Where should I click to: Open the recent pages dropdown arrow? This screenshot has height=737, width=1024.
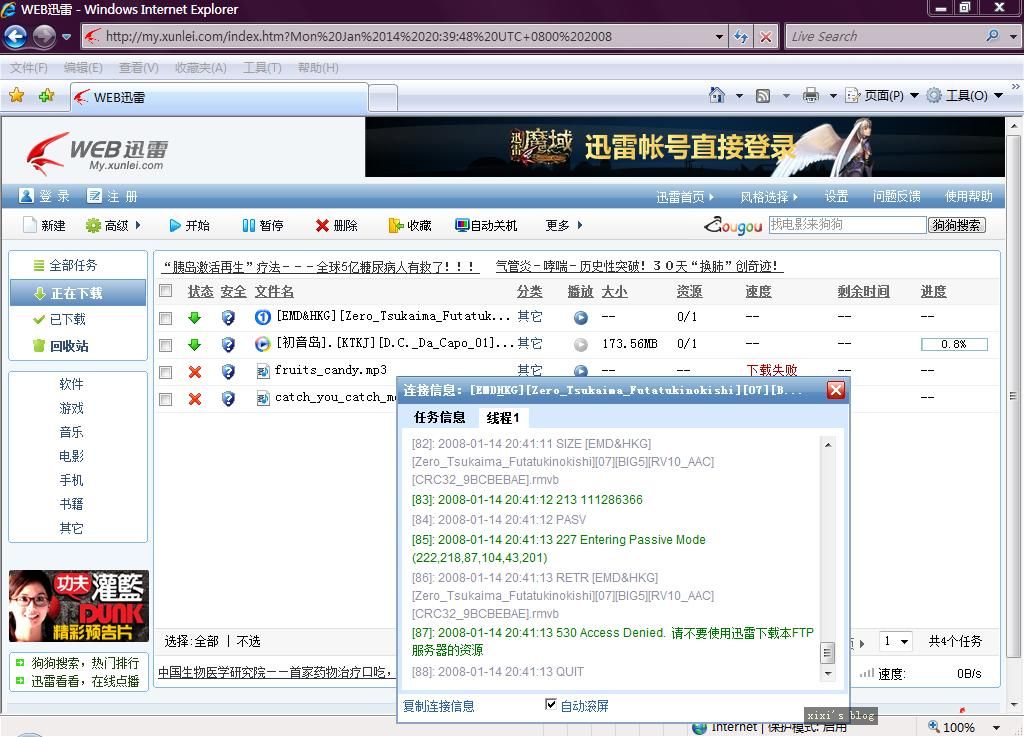(67, 37)
